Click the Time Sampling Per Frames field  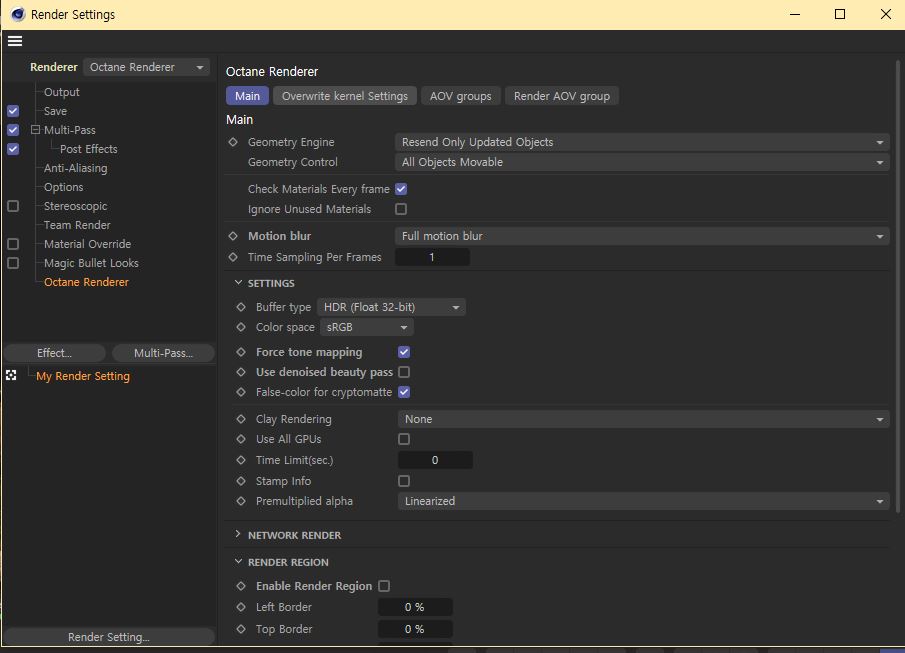point(432,257)
